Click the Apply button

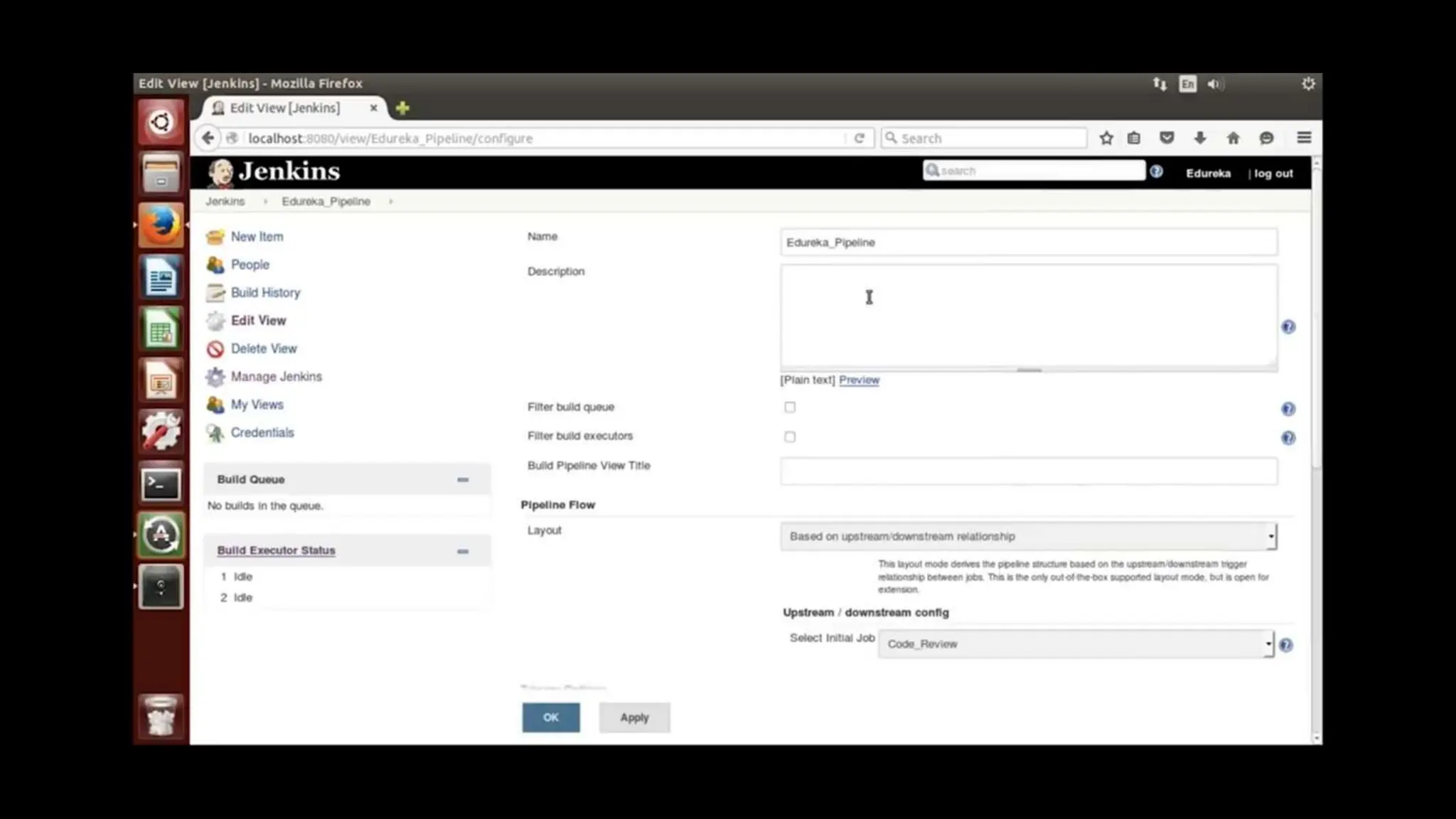(634, 717)
